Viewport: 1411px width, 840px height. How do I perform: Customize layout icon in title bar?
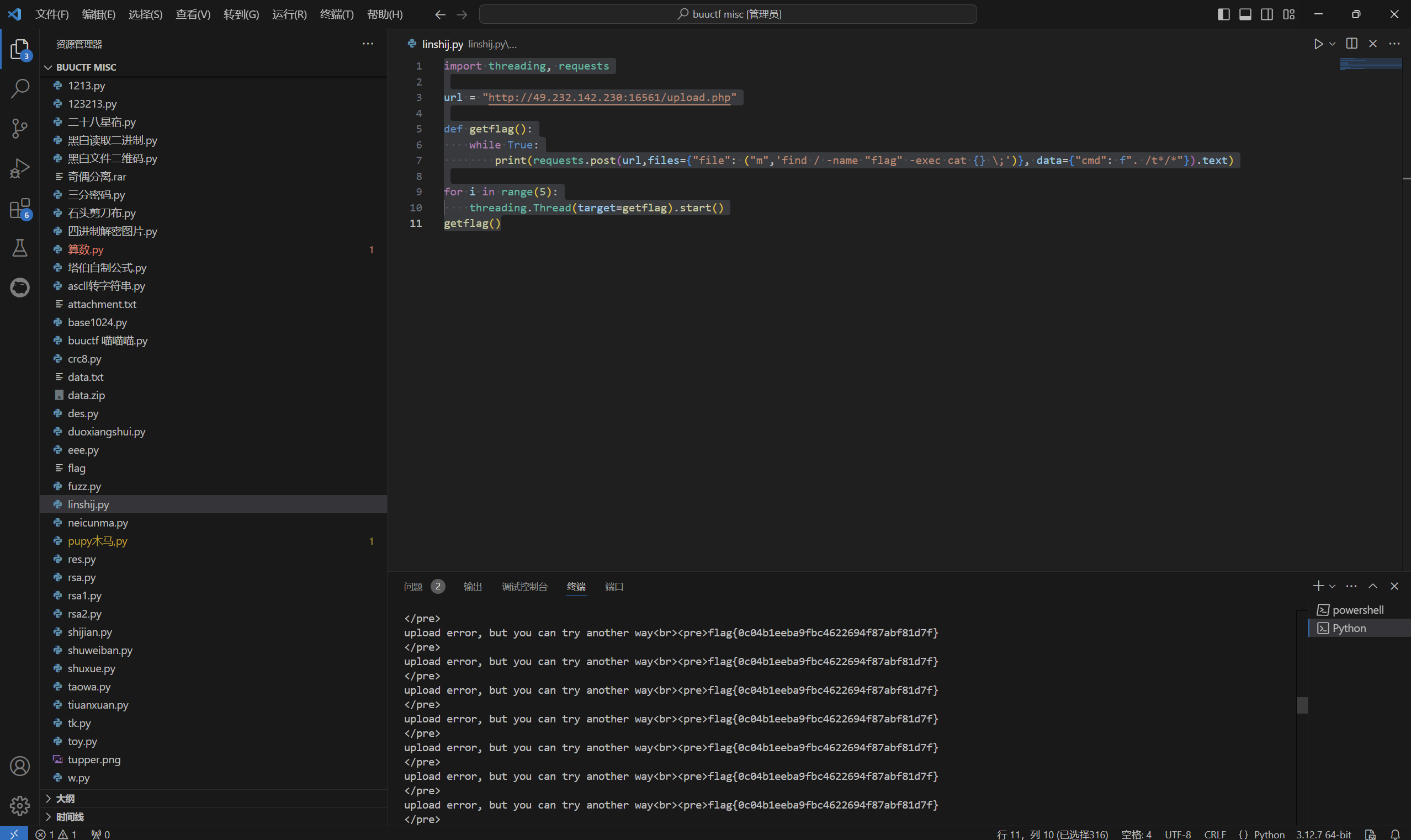[x=1289, y=14]
